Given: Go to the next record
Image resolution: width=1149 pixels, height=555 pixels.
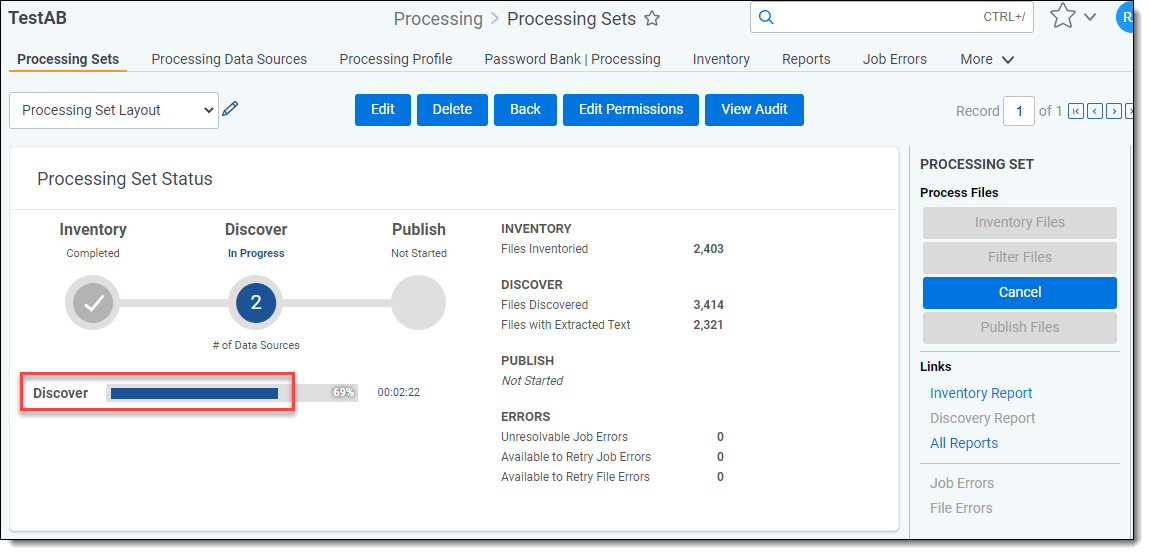Looking at the screenshot, I should [x=1113, y=111].
